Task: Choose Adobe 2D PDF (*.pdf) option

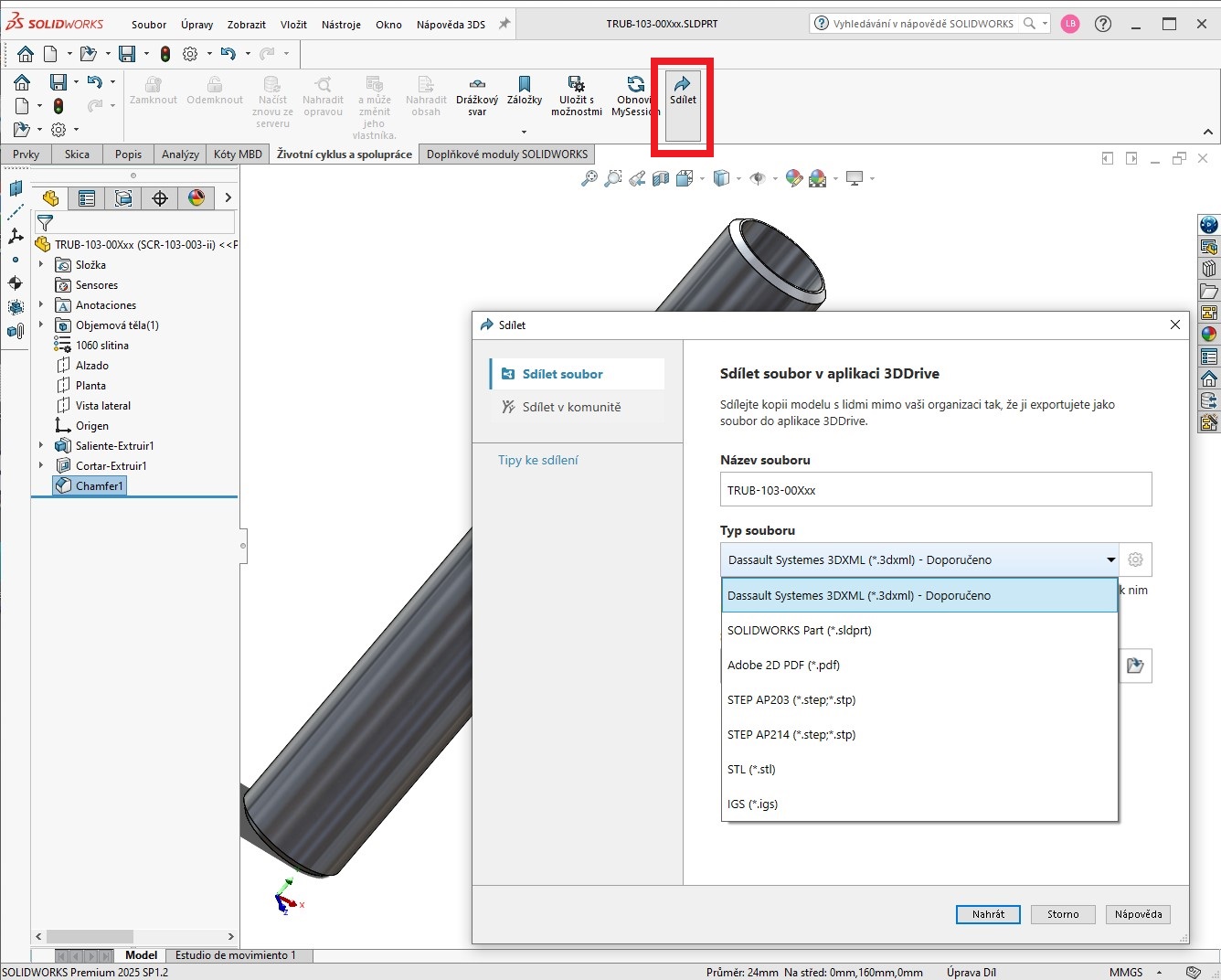Action: (919, 665)
